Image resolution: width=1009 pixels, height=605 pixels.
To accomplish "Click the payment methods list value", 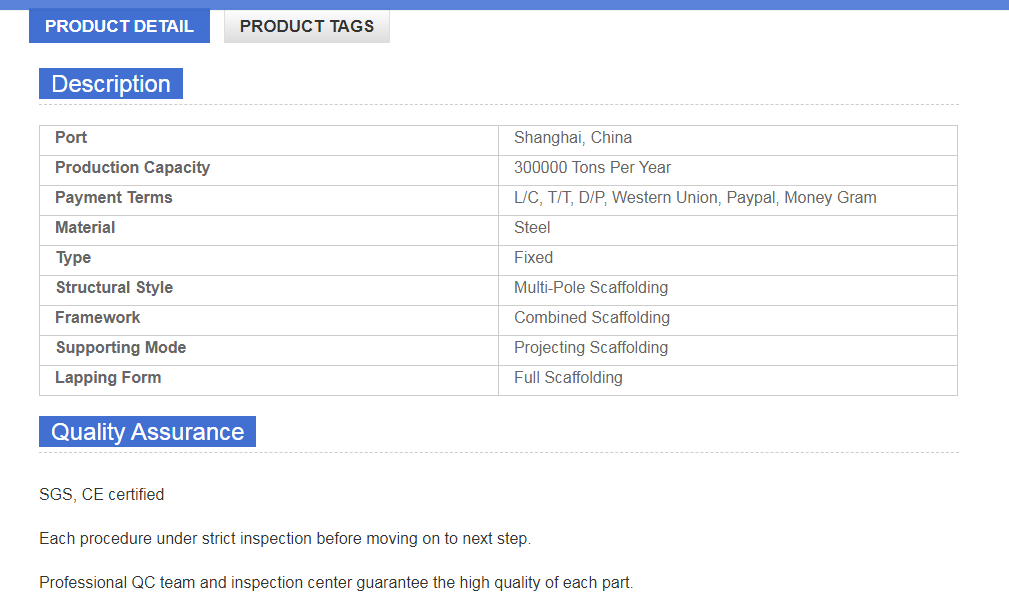I will pyautogui.click(x=695, y=198).
